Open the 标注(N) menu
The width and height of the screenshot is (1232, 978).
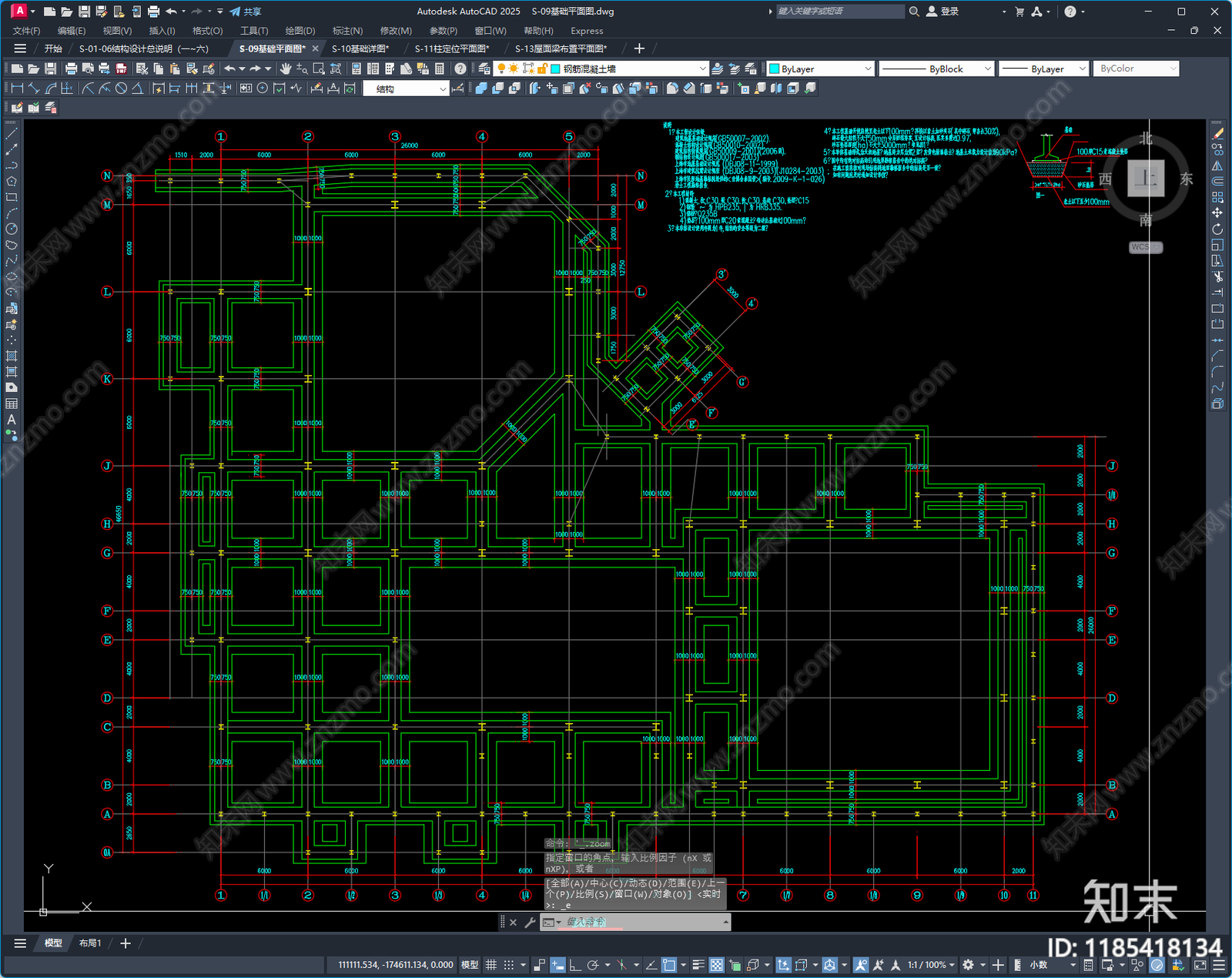click(x=347, y=31)
